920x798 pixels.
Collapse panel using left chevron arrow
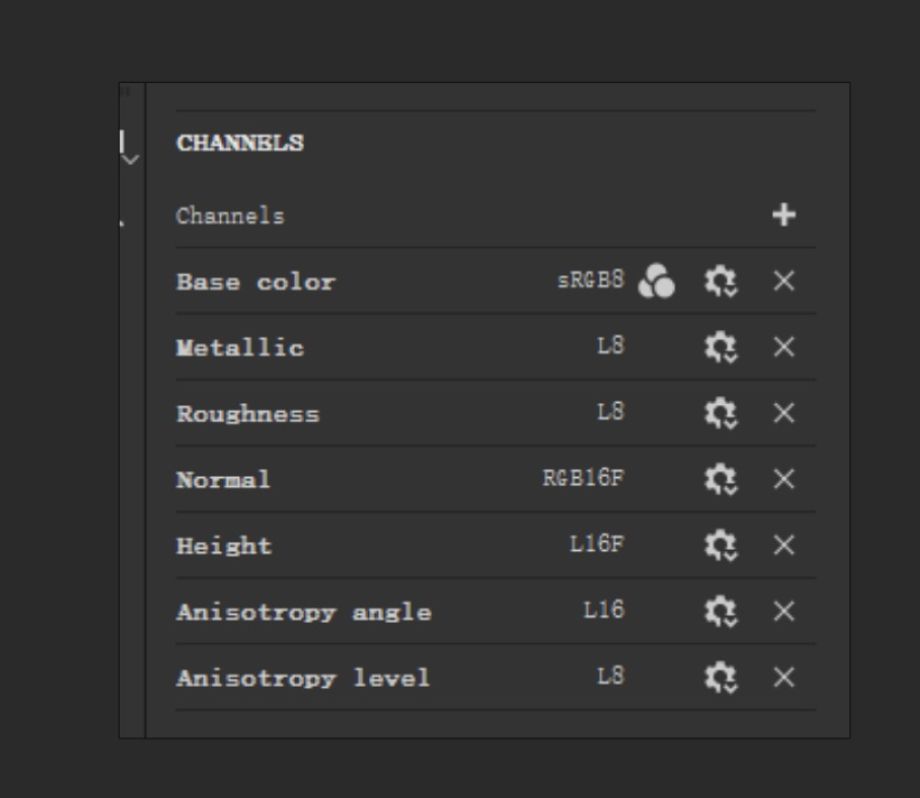pos(129,159)
